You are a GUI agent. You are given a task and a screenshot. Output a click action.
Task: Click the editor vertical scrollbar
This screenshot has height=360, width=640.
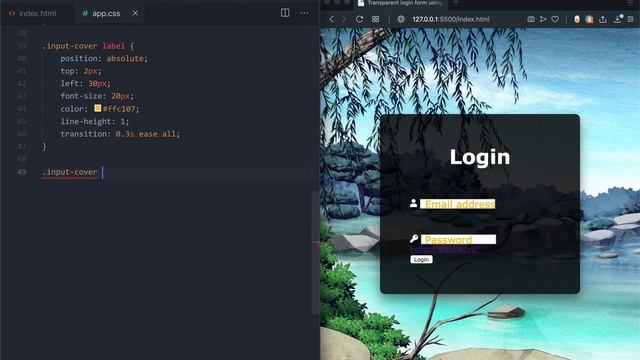coord(316,253)
